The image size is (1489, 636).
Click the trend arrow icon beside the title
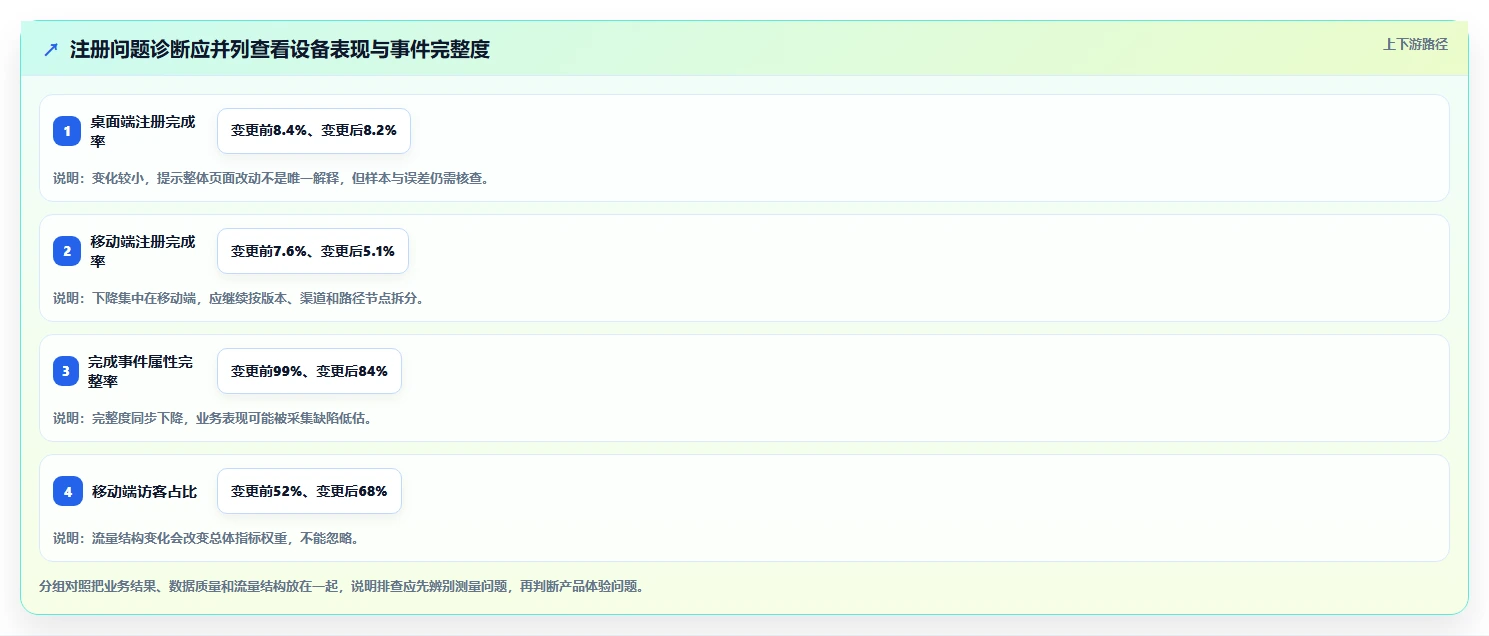pyautogui.click(x=51, y=50)
